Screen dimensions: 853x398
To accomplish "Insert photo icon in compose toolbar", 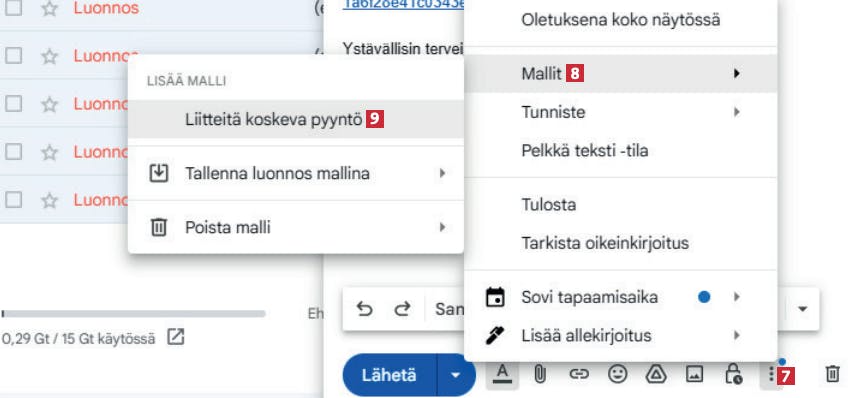I will pyautogui.click(x=694, y=374).
